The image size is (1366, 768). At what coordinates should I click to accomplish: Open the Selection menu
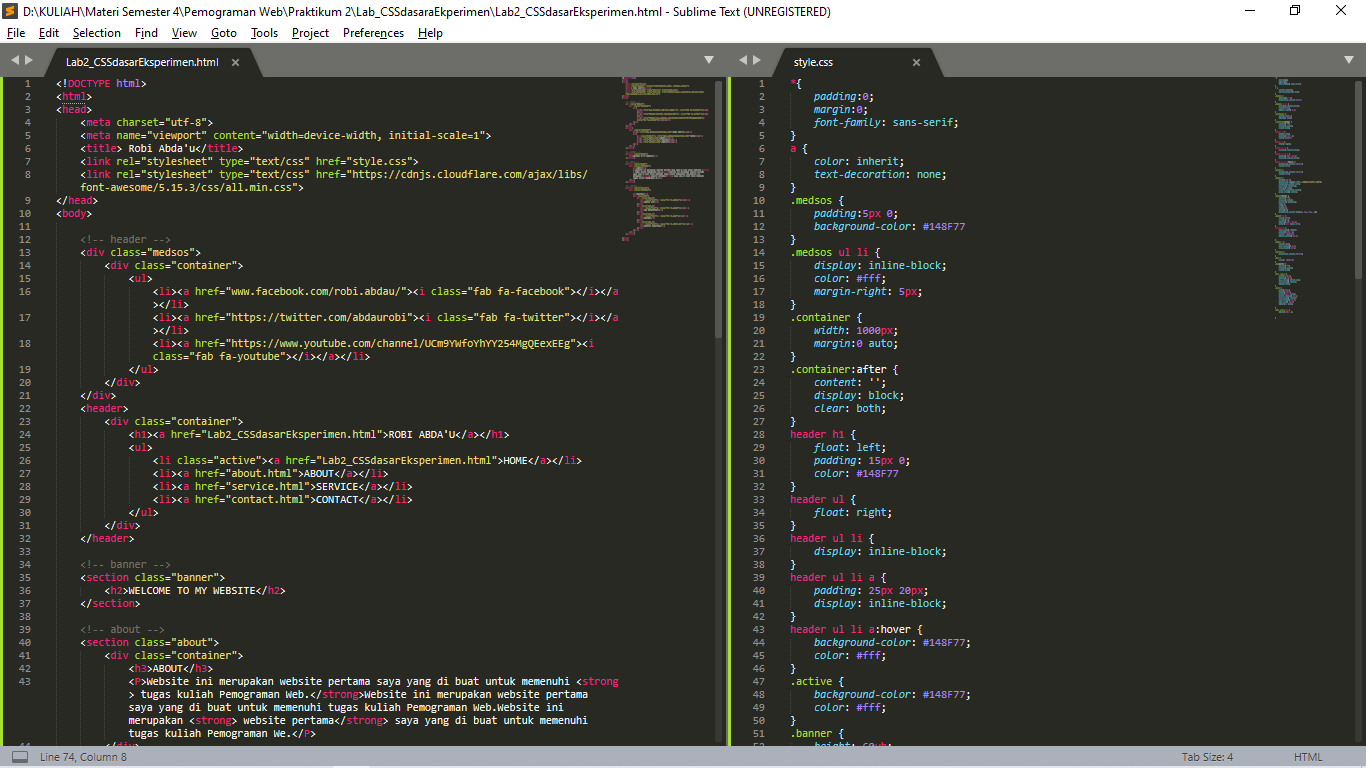click(97, 33)
